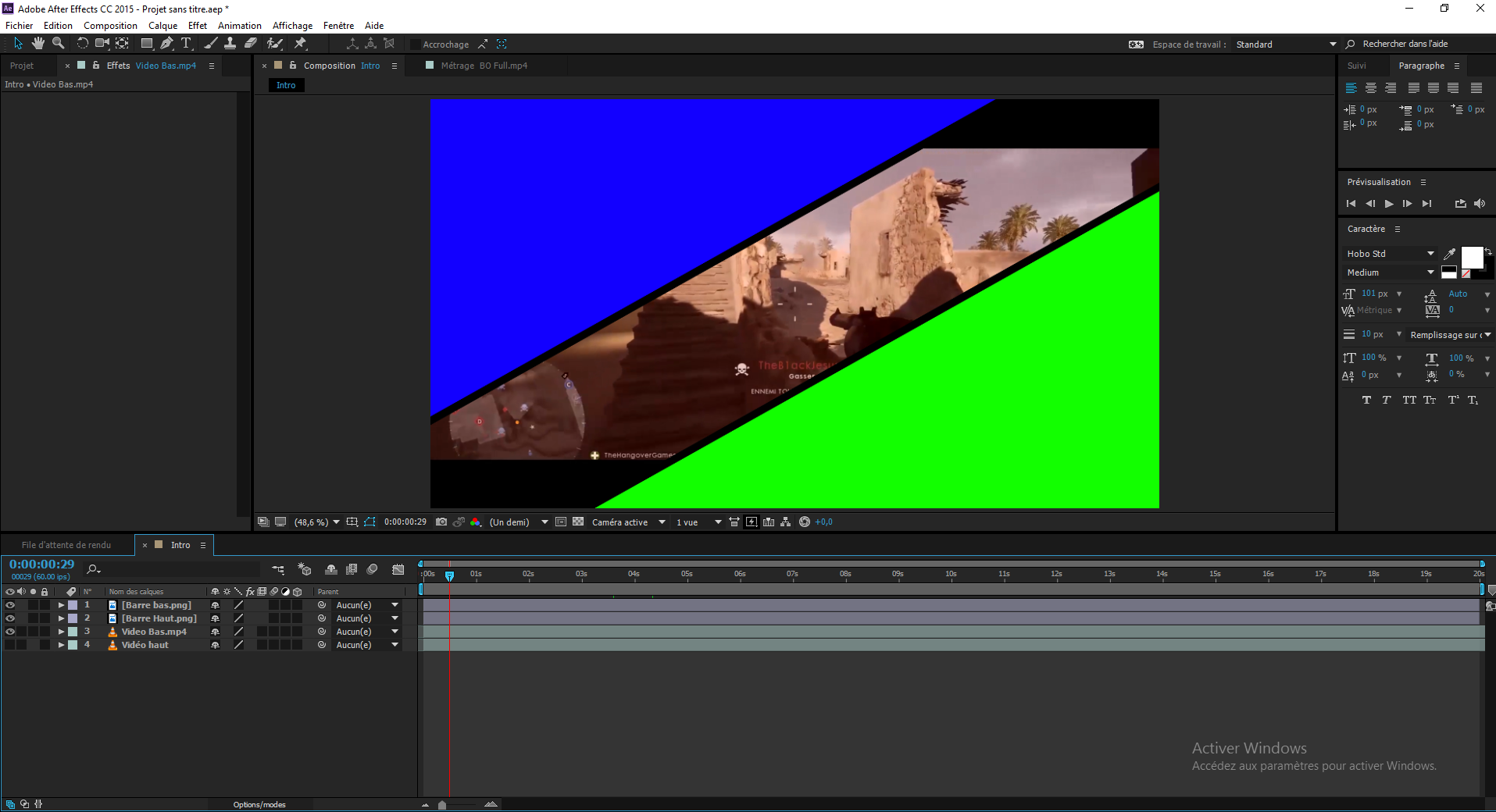Switch to the Projet tab
This screenshot has width=1496, height=812.
(22, 66)
